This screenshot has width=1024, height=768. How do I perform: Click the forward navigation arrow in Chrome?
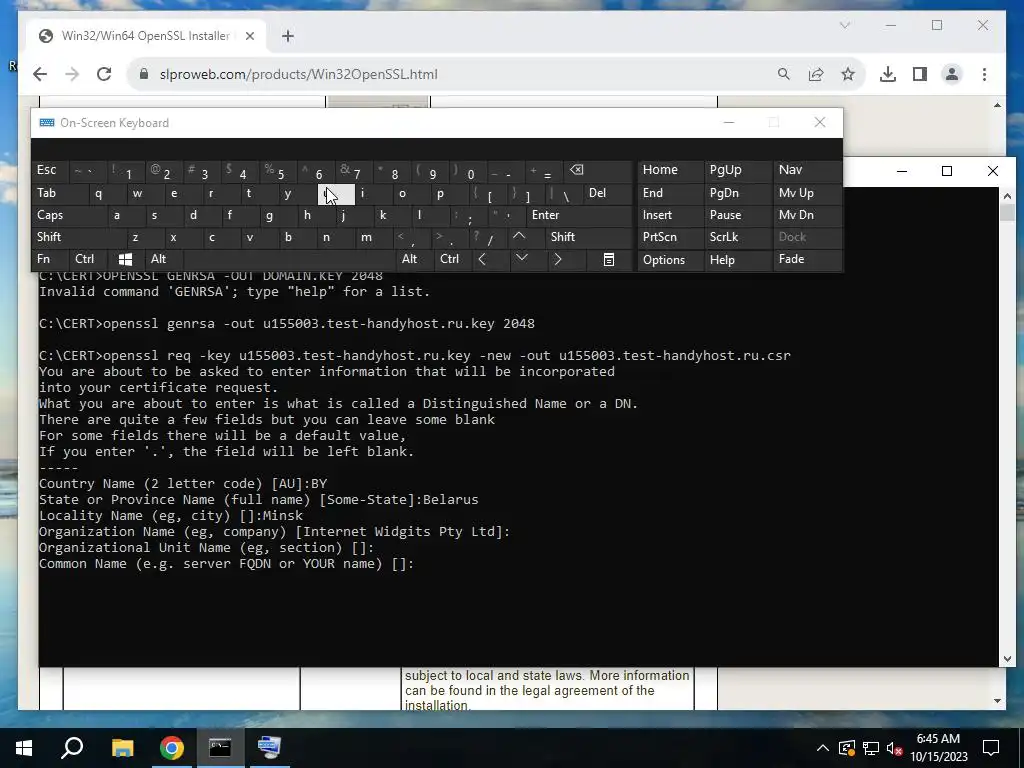click(72, 74)
